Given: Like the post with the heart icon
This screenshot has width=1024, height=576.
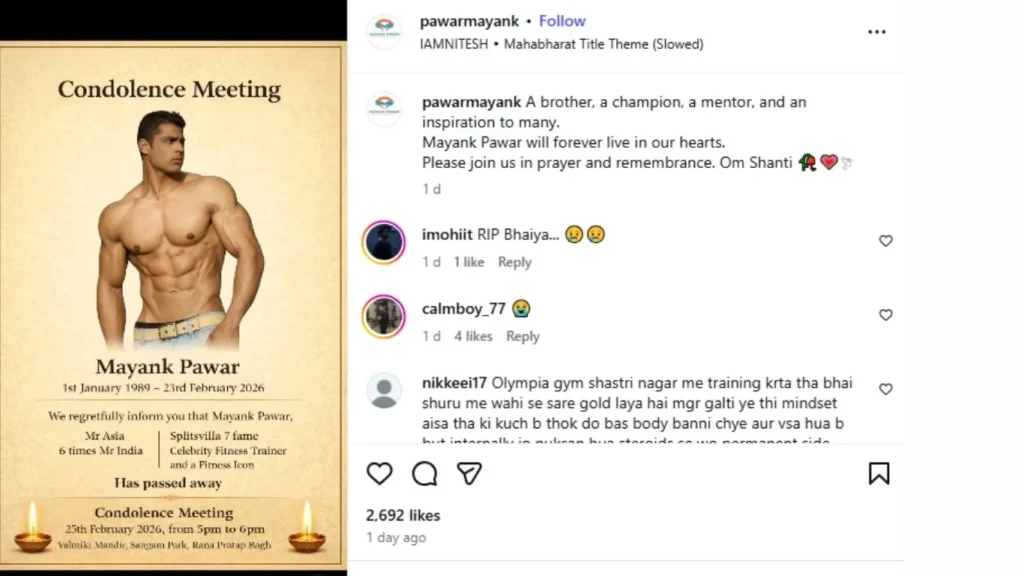Looking at the screenshot, I should pyautogui.click(x=379, y=473).
